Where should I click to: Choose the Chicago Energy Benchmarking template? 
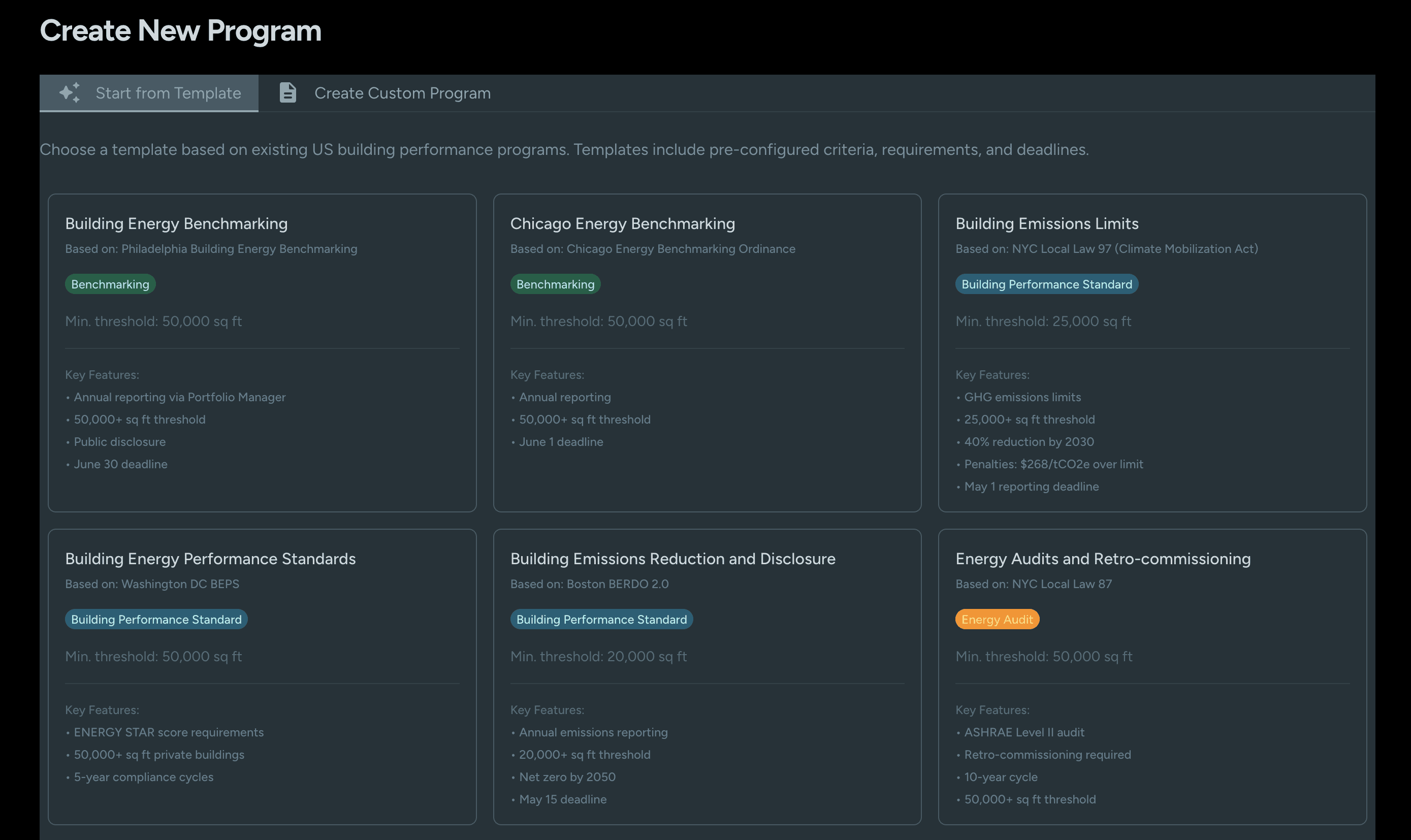[x=622, y=223]
